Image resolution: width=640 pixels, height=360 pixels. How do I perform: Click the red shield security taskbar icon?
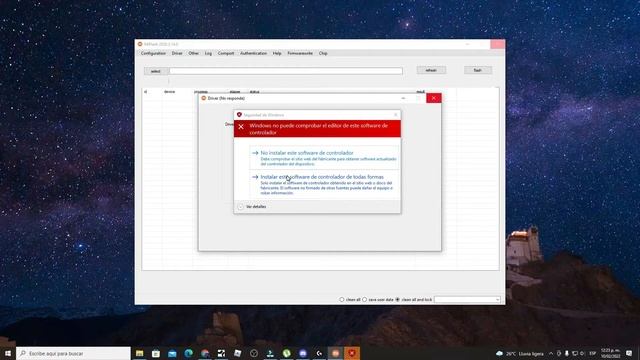point(352,353)
